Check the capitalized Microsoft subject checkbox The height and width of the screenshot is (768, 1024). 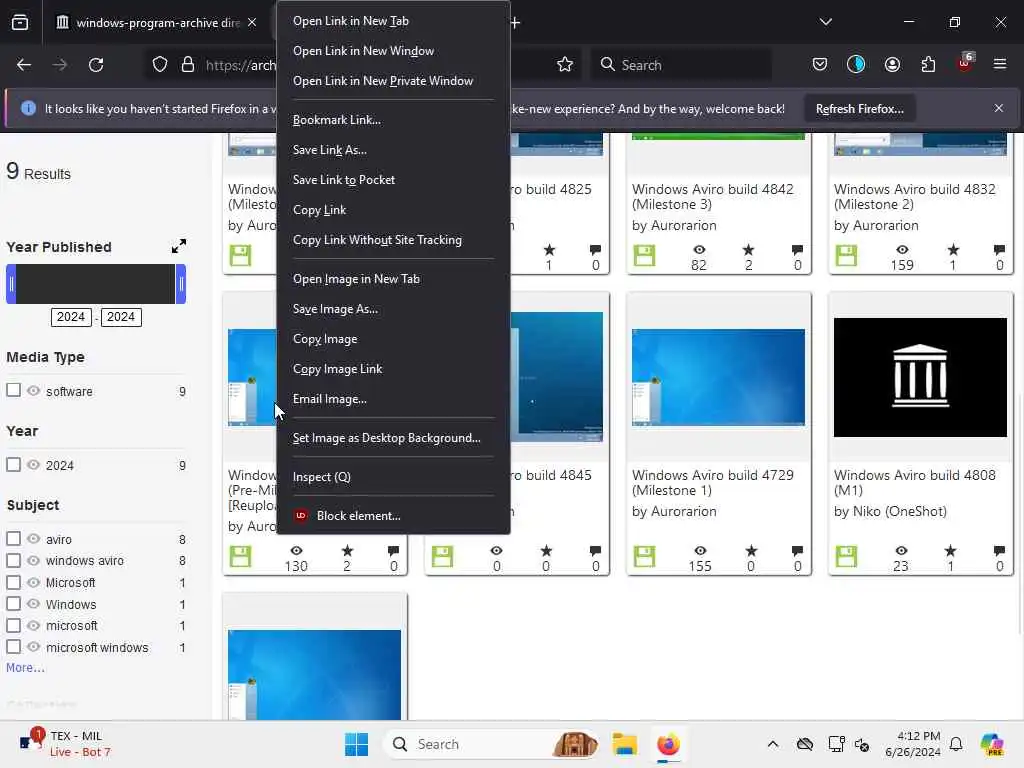(13, 582)
